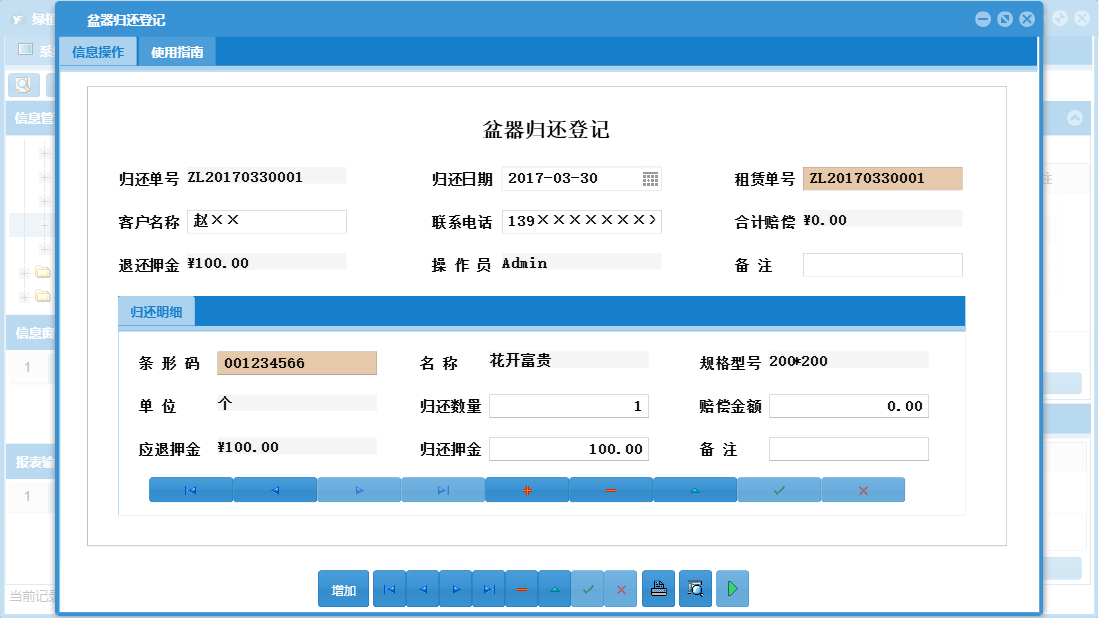Go to previous record in detail navigator

[275, 489]
